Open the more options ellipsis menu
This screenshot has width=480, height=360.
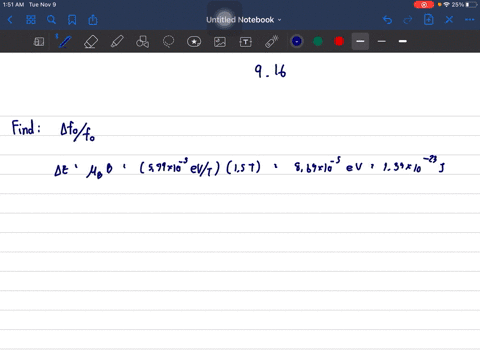469,20
